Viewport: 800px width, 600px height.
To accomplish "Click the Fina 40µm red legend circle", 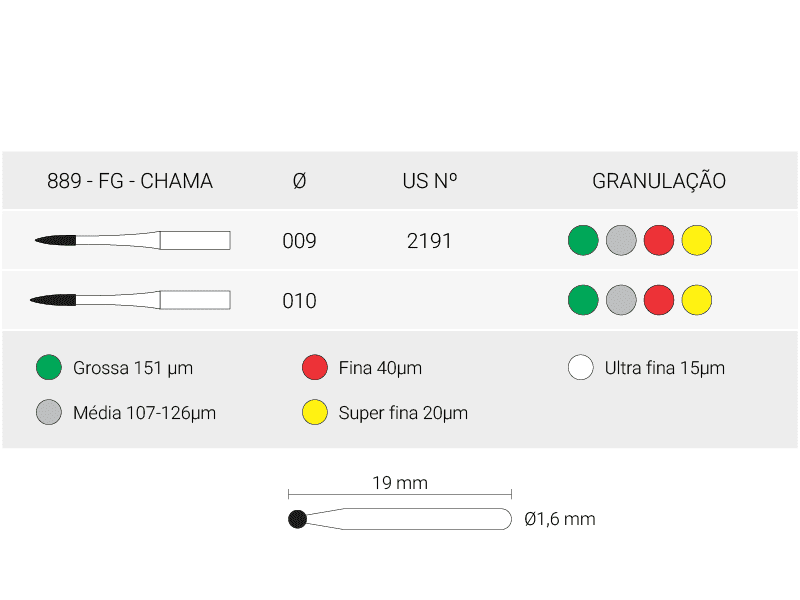I will (315, 367).
